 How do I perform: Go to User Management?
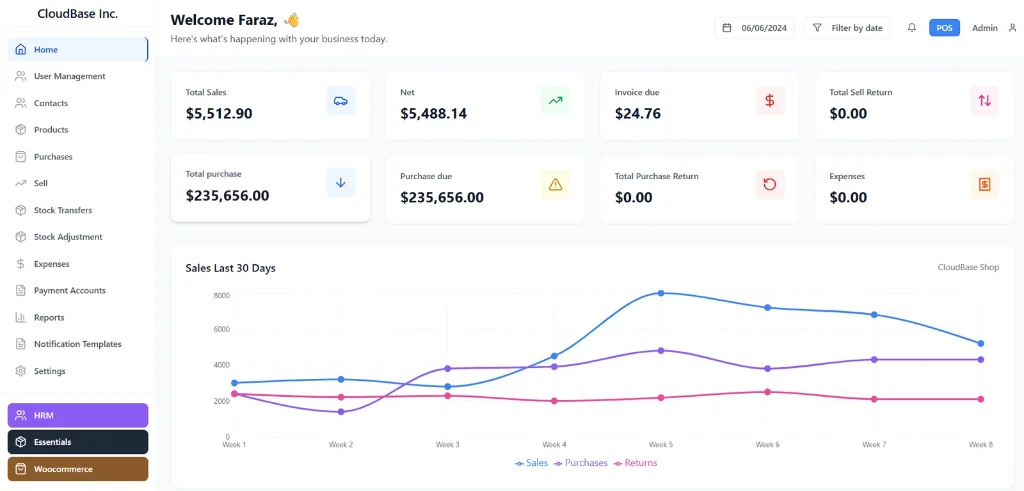coord(78,76)
